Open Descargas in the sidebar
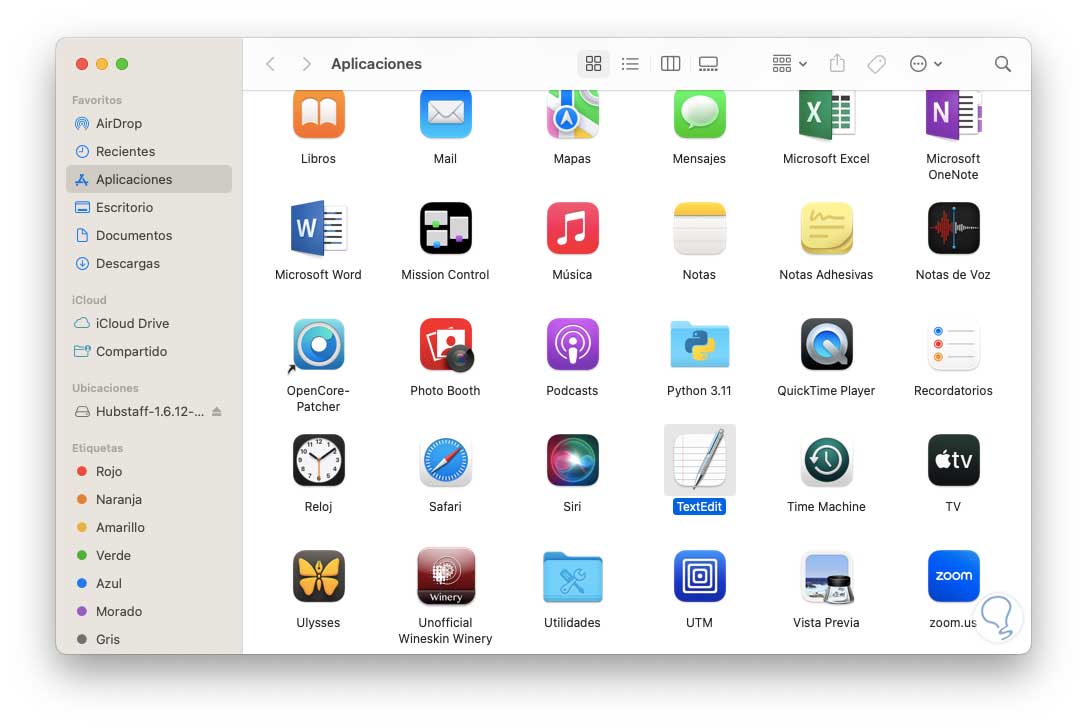This screenshot has width=1087, height=728. point(149,263)
